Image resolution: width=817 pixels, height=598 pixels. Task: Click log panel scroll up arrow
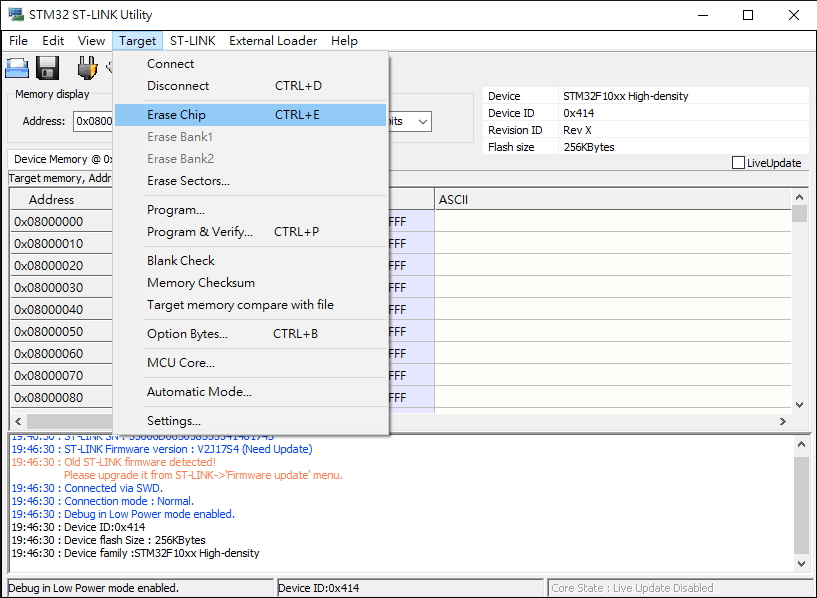click(801, 445)
